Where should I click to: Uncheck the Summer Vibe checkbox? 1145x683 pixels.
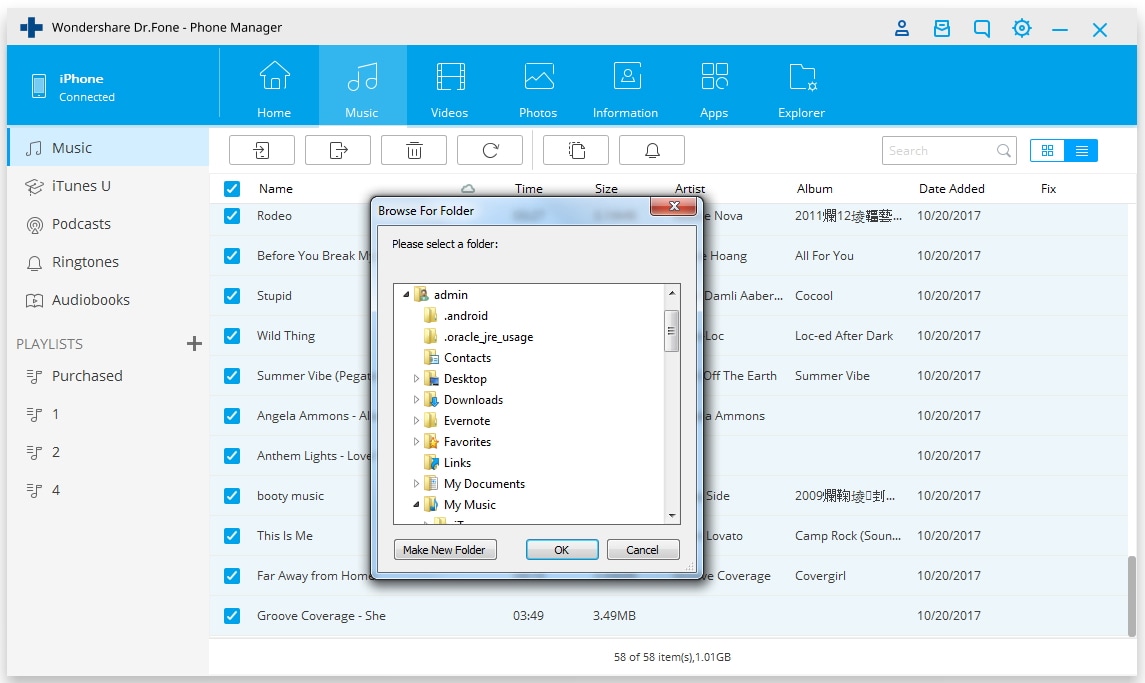click(232, 375)
